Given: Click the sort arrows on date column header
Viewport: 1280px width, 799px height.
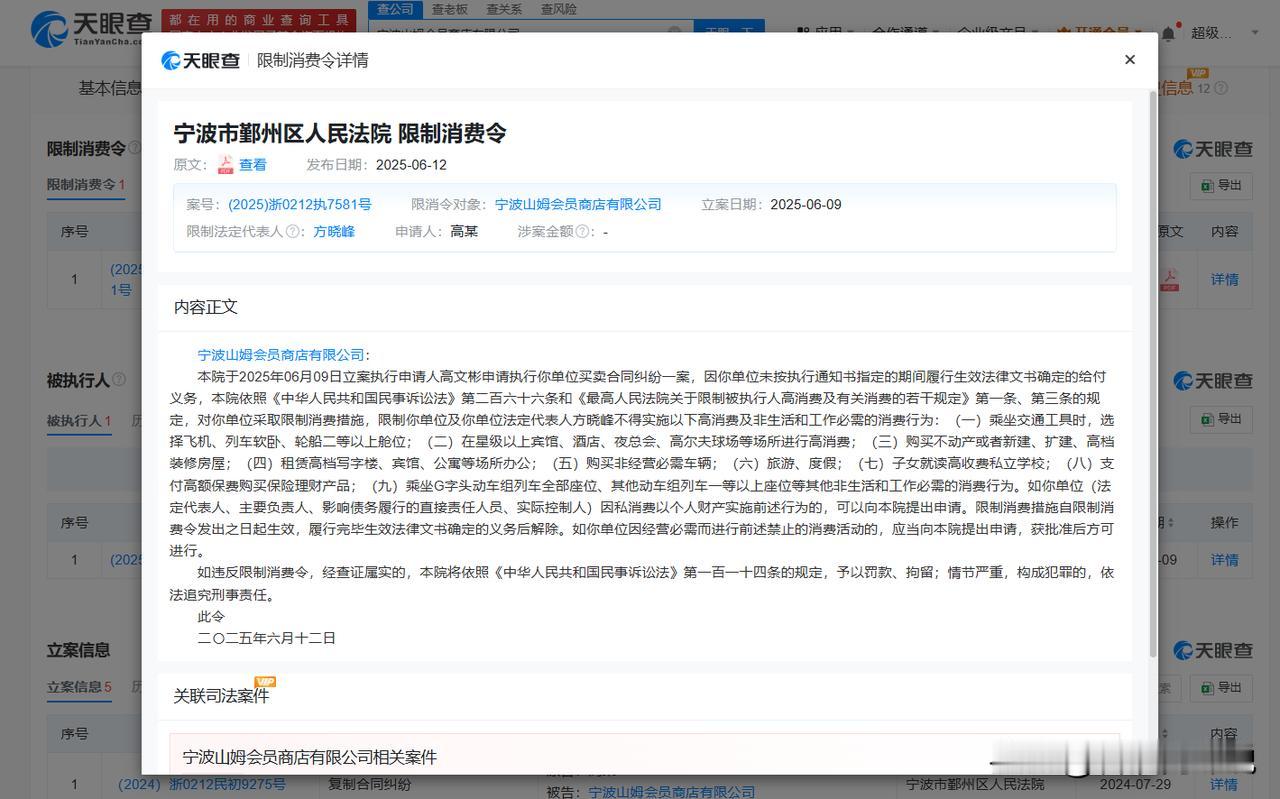Looking at the screenshot, I should (x=1169, y=522).
